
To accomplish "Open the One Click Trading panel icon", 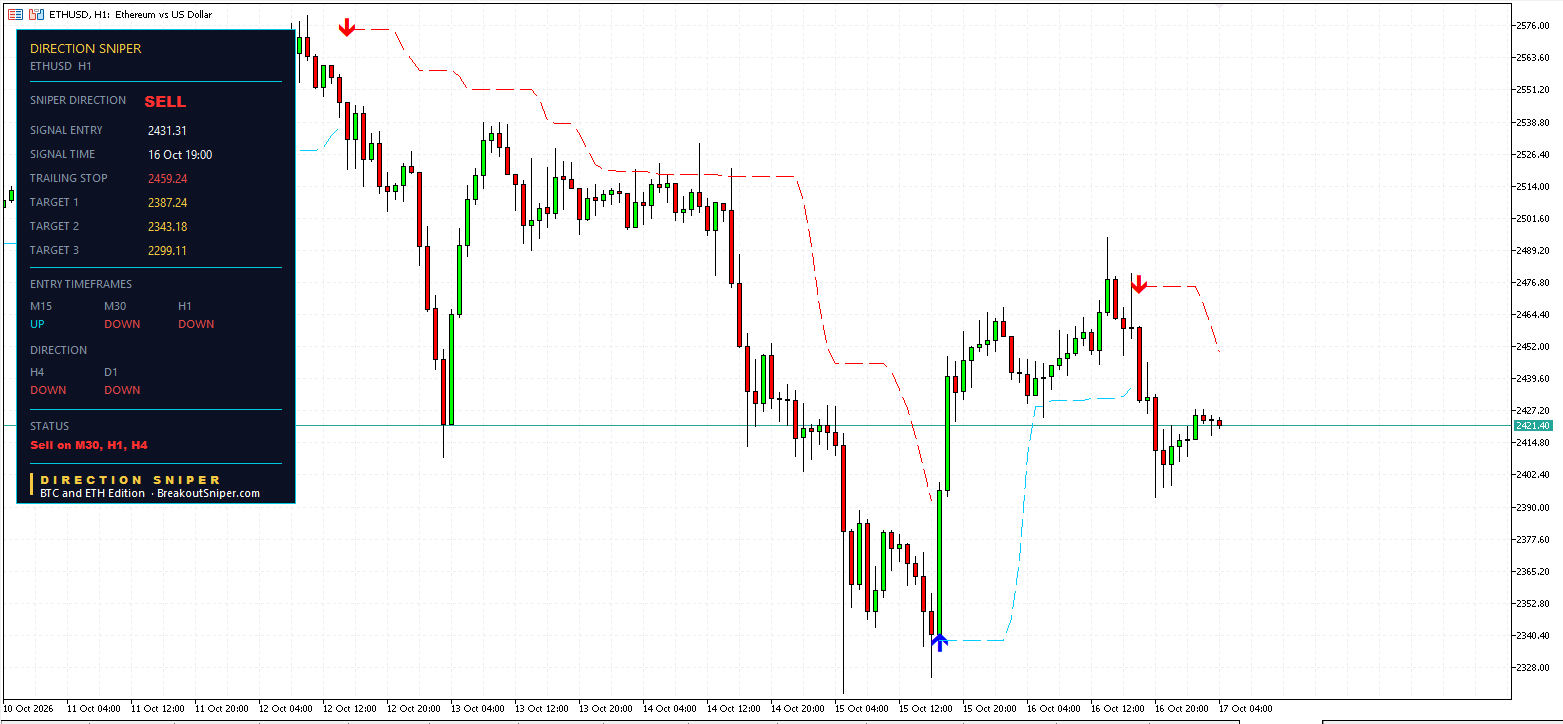I will click(15, 14).
